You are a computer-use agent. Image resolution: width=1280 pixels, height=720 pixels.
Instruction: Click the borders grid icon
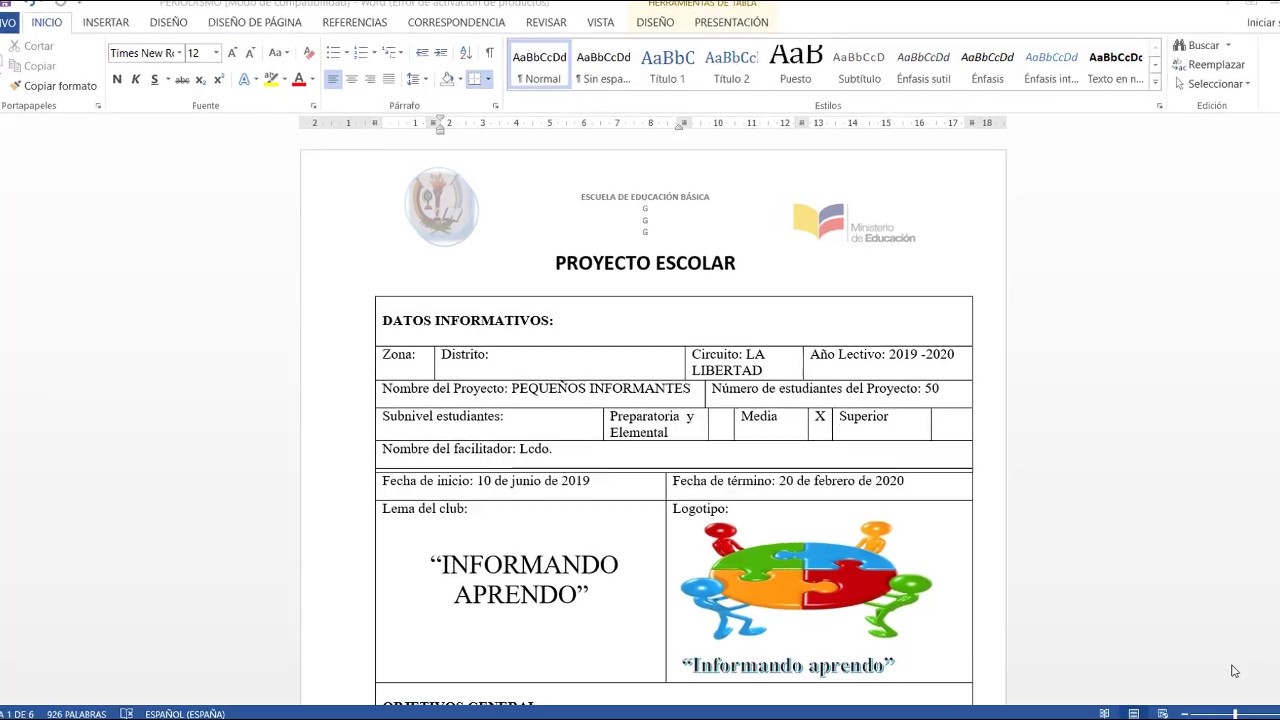[474, 79]
